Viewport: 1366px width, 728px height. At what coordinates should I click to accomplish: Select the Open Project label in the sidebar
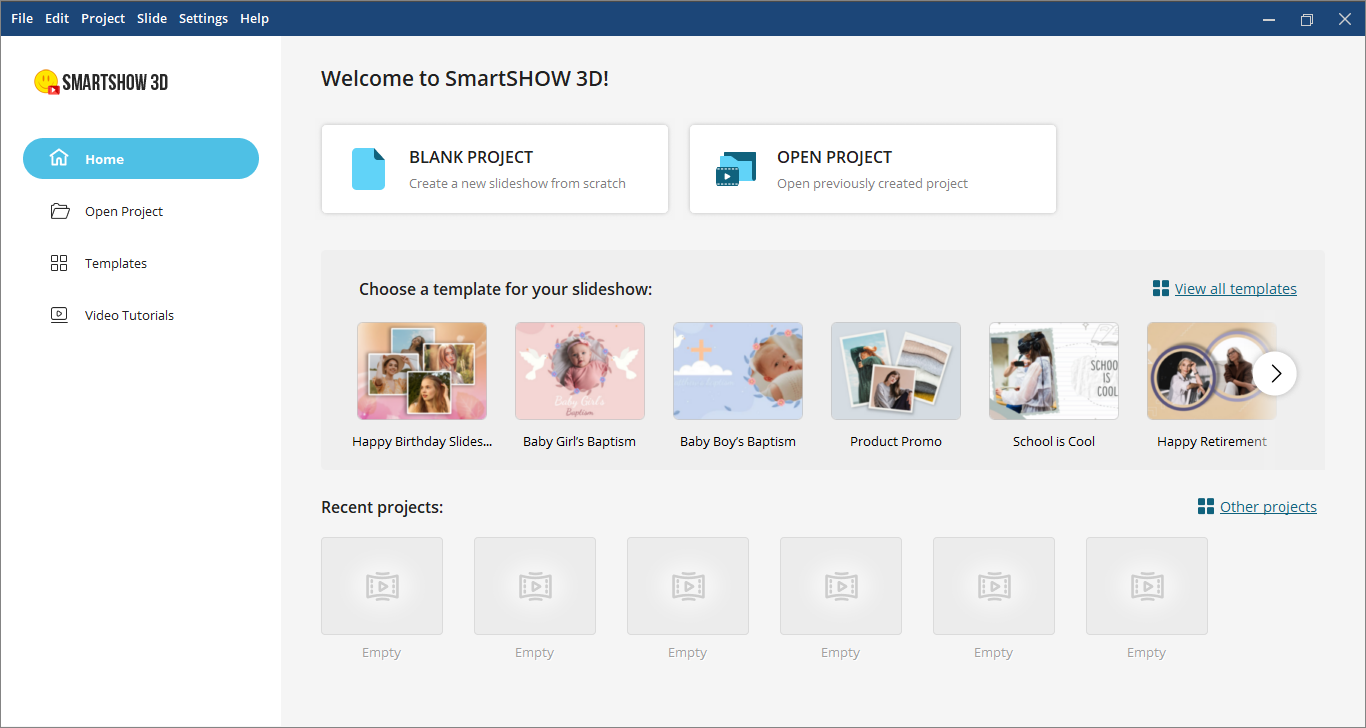(124, 211)
